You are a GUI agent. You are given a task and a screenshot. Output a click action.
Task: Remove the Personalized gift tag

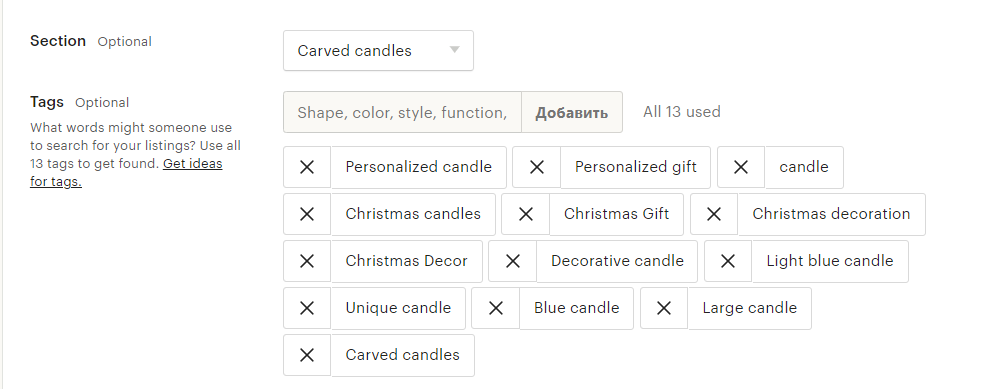click(537, 167)
